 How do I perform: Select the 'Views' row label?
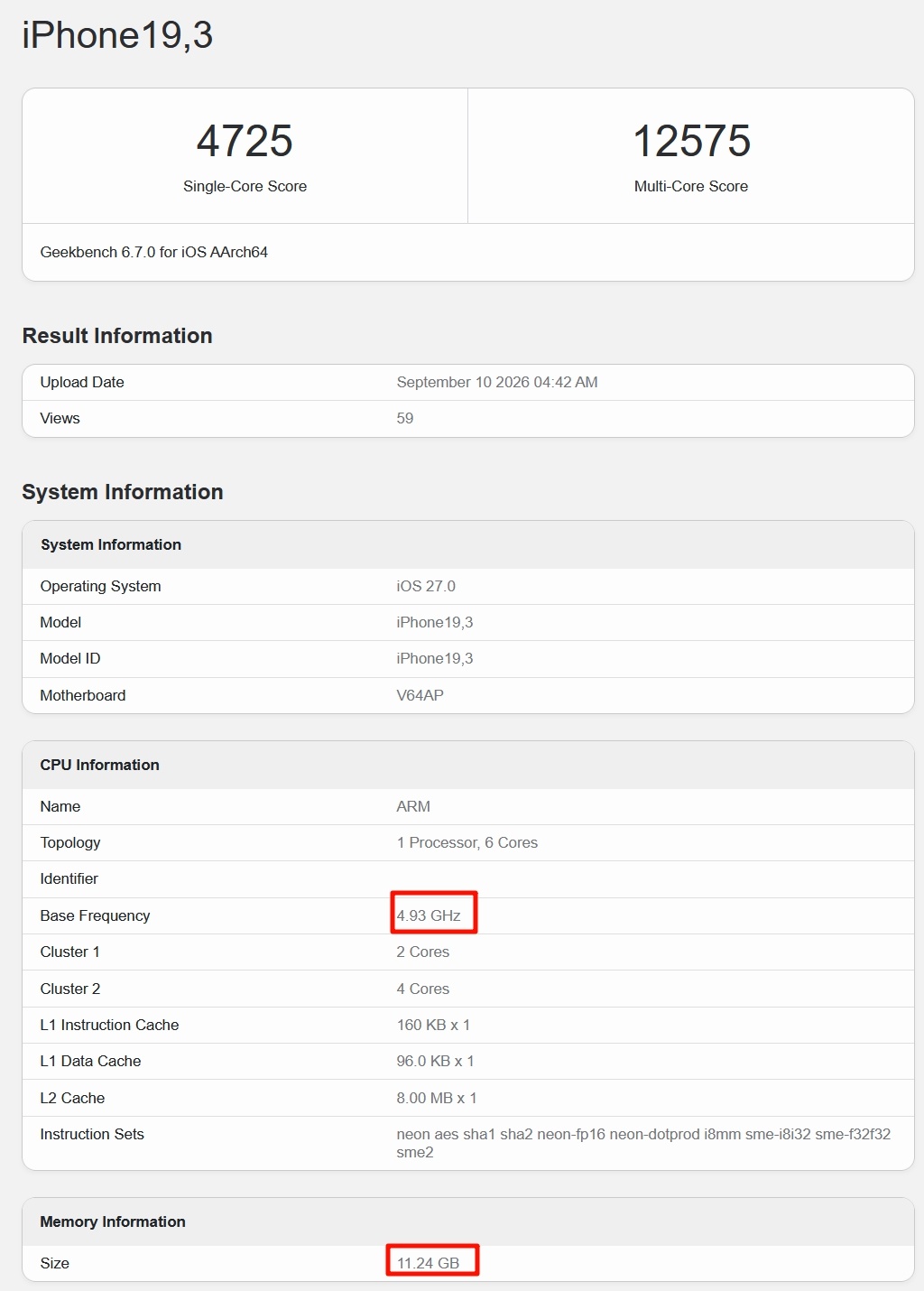tap(60, 418)
